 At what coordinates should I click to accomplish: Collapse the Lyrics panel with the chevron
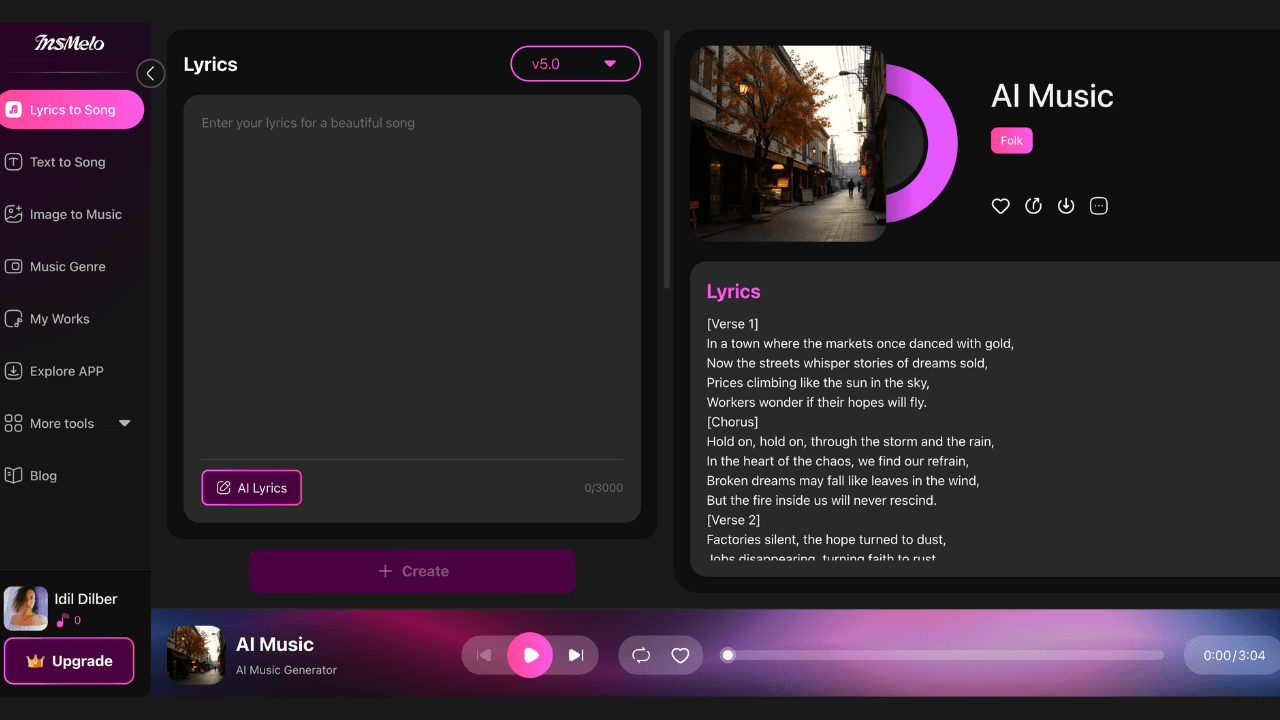[x=150, y=73]
